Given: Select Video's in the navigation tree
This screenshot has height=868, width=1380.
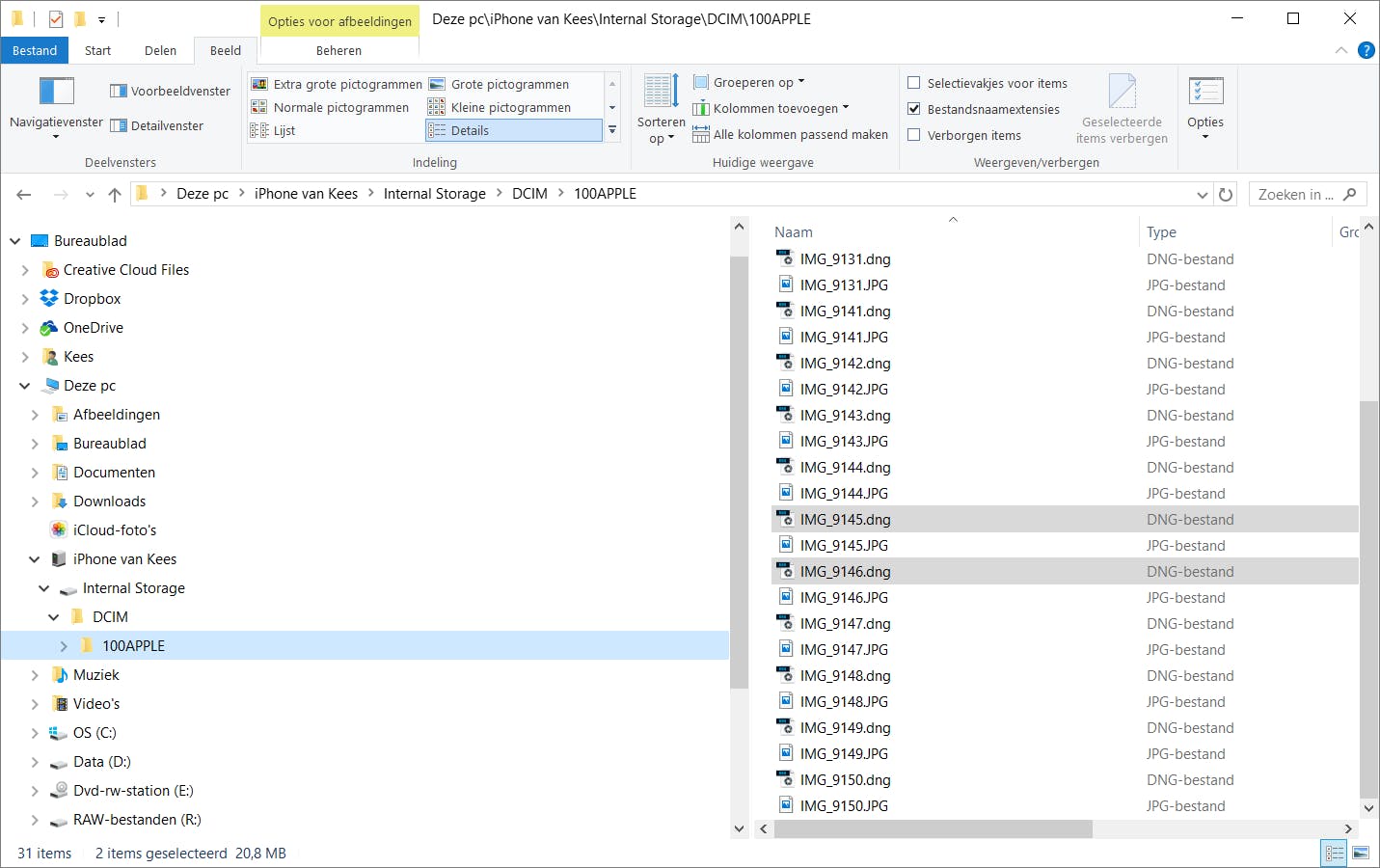Looking at the screenshot, I should 96,704.
